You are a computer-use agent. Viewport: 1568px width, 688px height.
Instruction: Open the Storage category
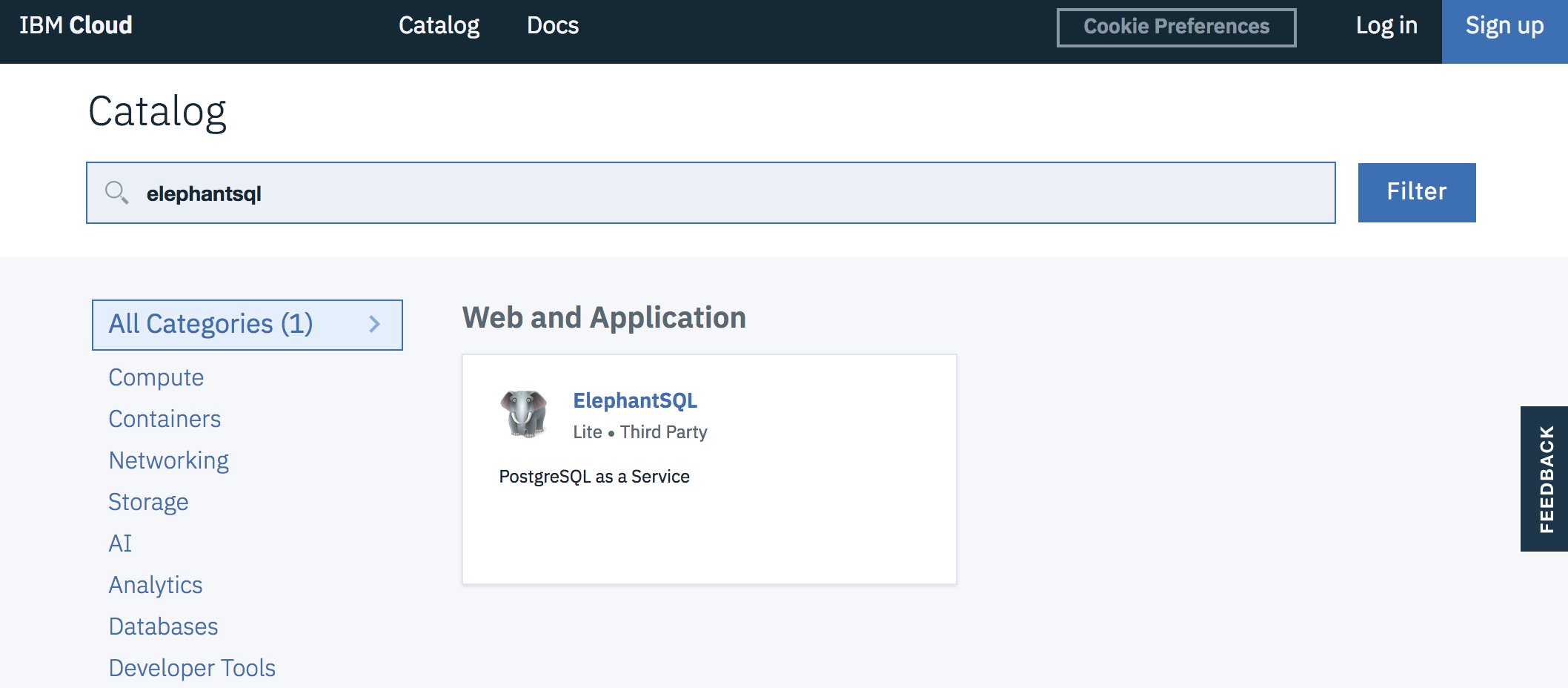[148, 502]
